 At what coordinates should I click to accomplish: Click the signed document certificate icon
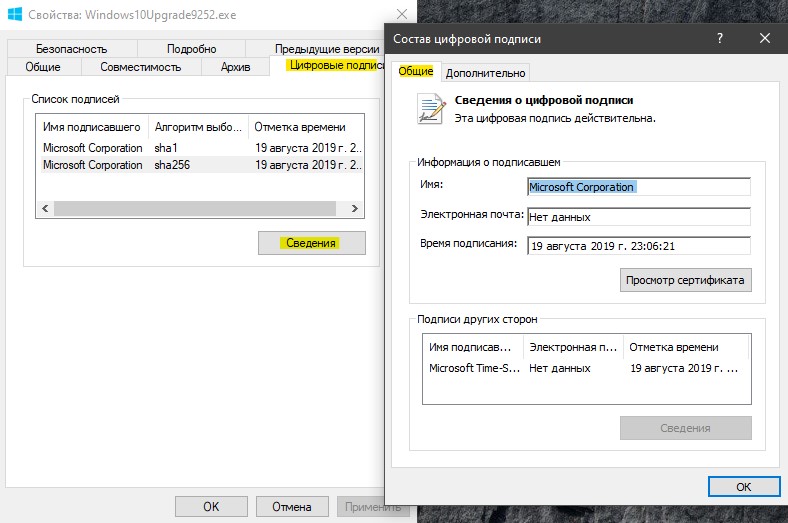tap(431, 109)
